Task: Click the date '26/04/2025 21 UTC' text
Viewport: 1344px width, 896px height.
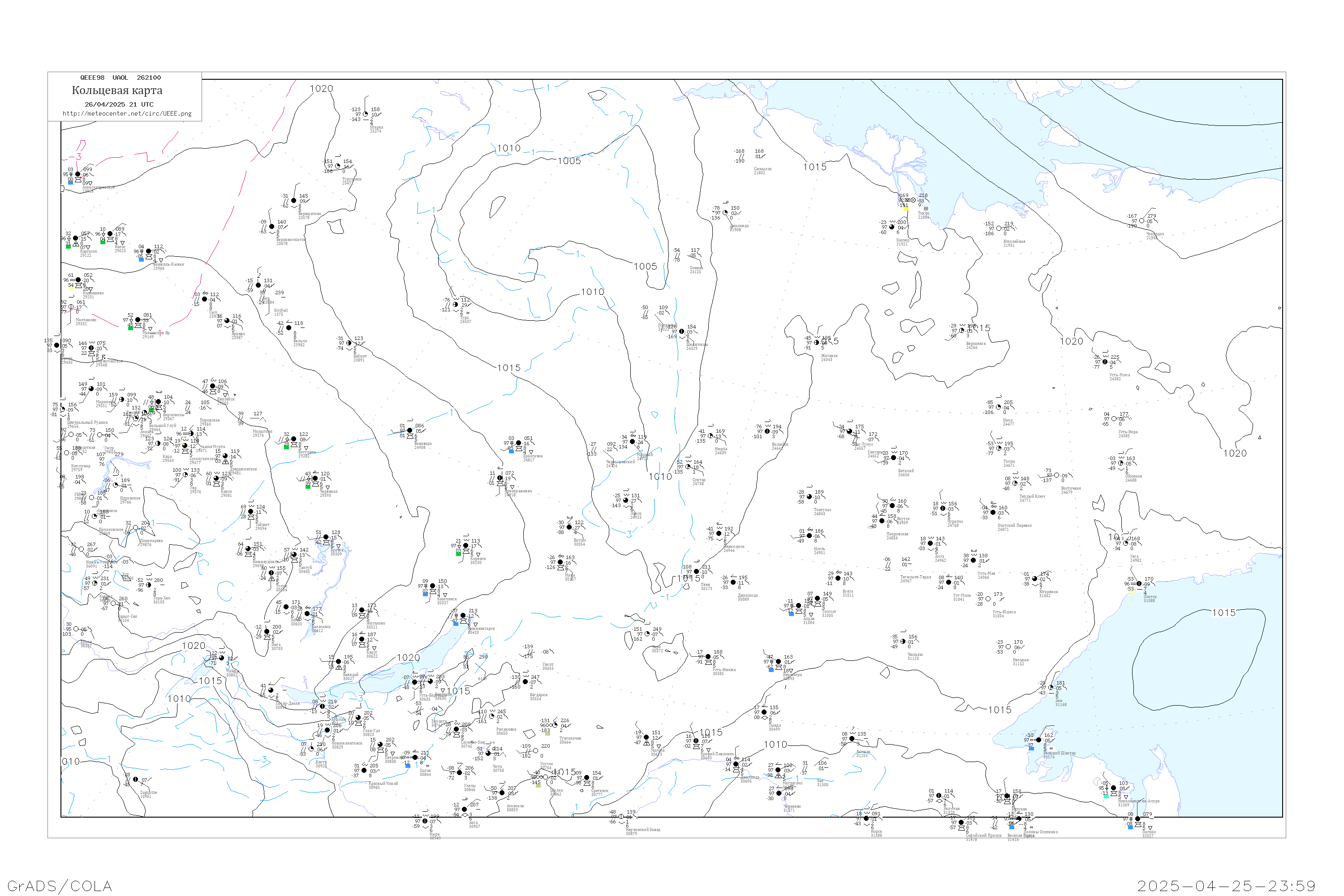Action: click(x=119, y=104)
